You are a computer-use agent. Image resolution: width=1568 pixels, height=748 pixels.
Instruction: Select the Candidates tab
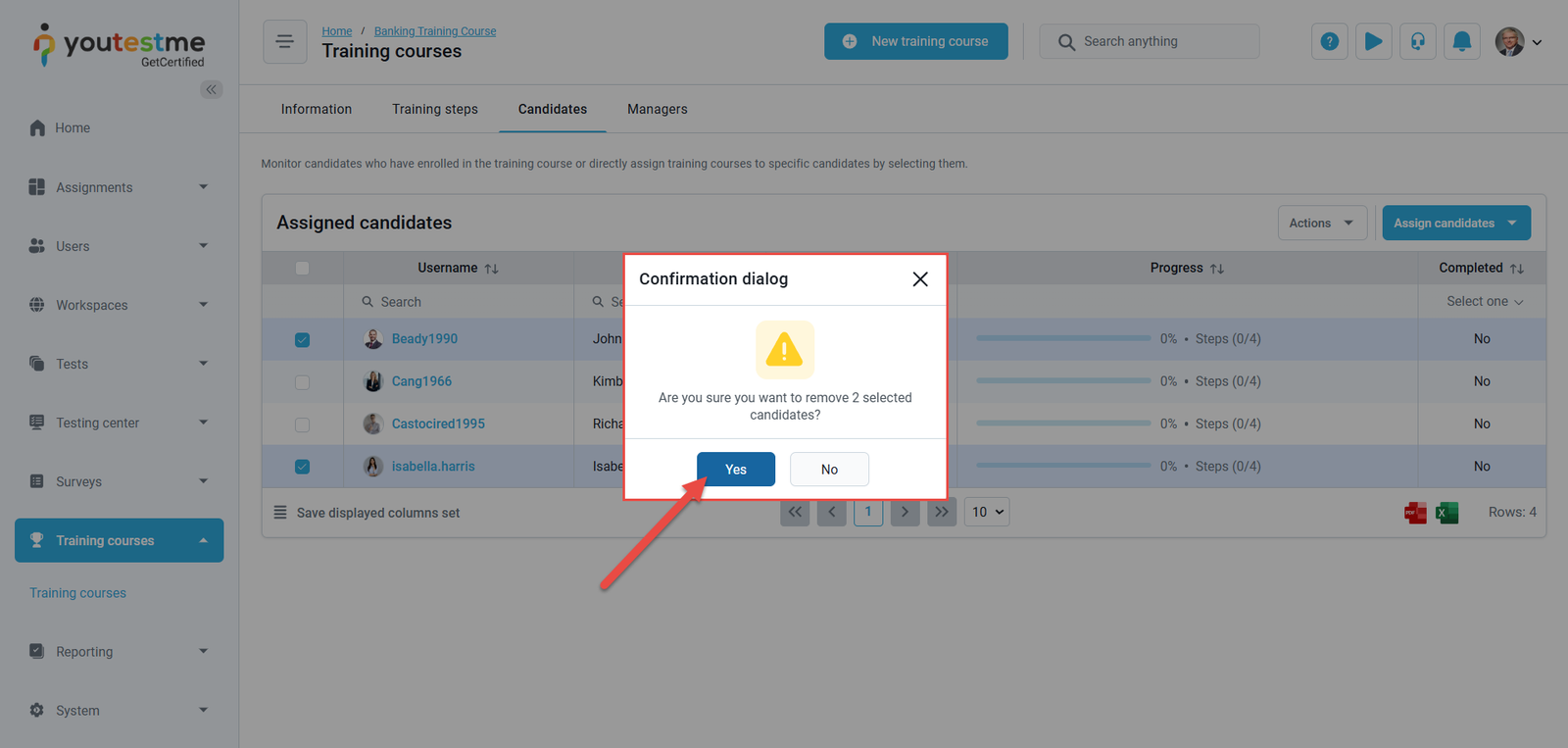[553, 109]
